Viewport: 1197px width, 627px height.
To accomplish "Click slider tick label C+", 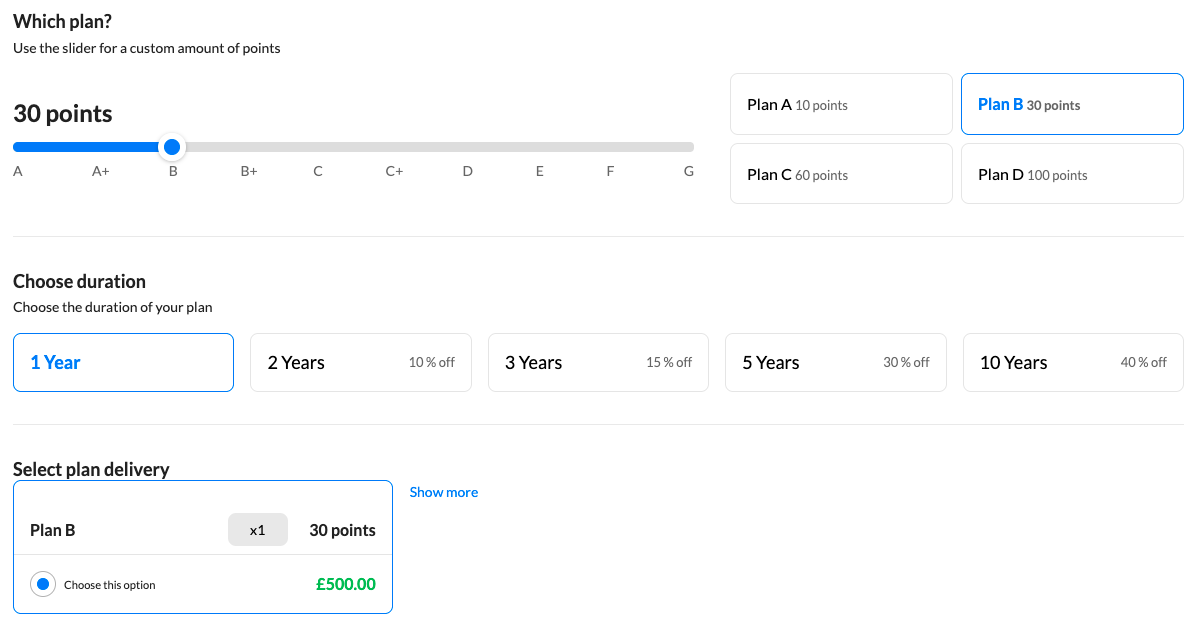I will pyautogui.click(x=394, y=171).
